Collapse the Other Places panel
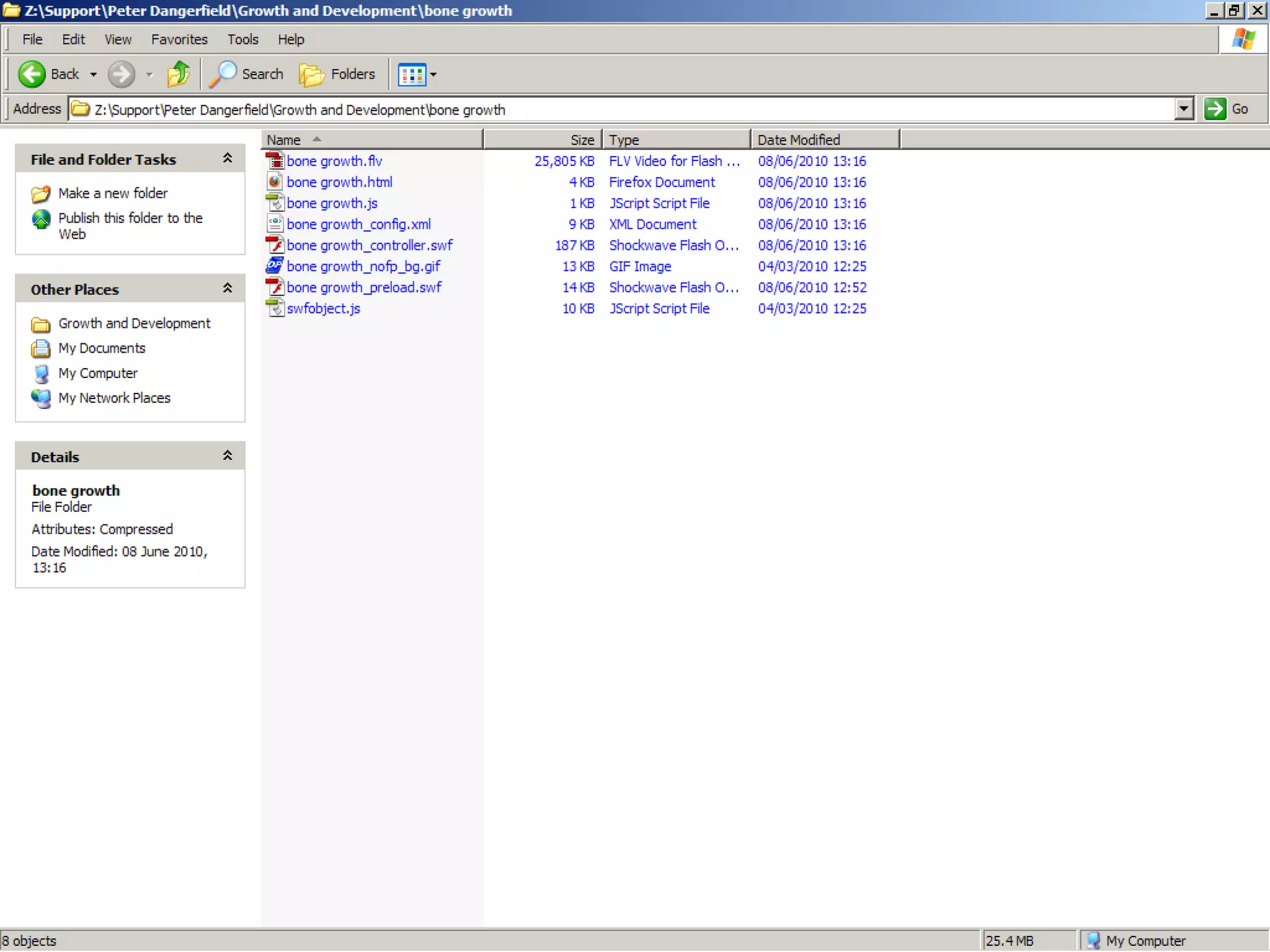Screen dimensions: 1270x952 coord(228,289)
